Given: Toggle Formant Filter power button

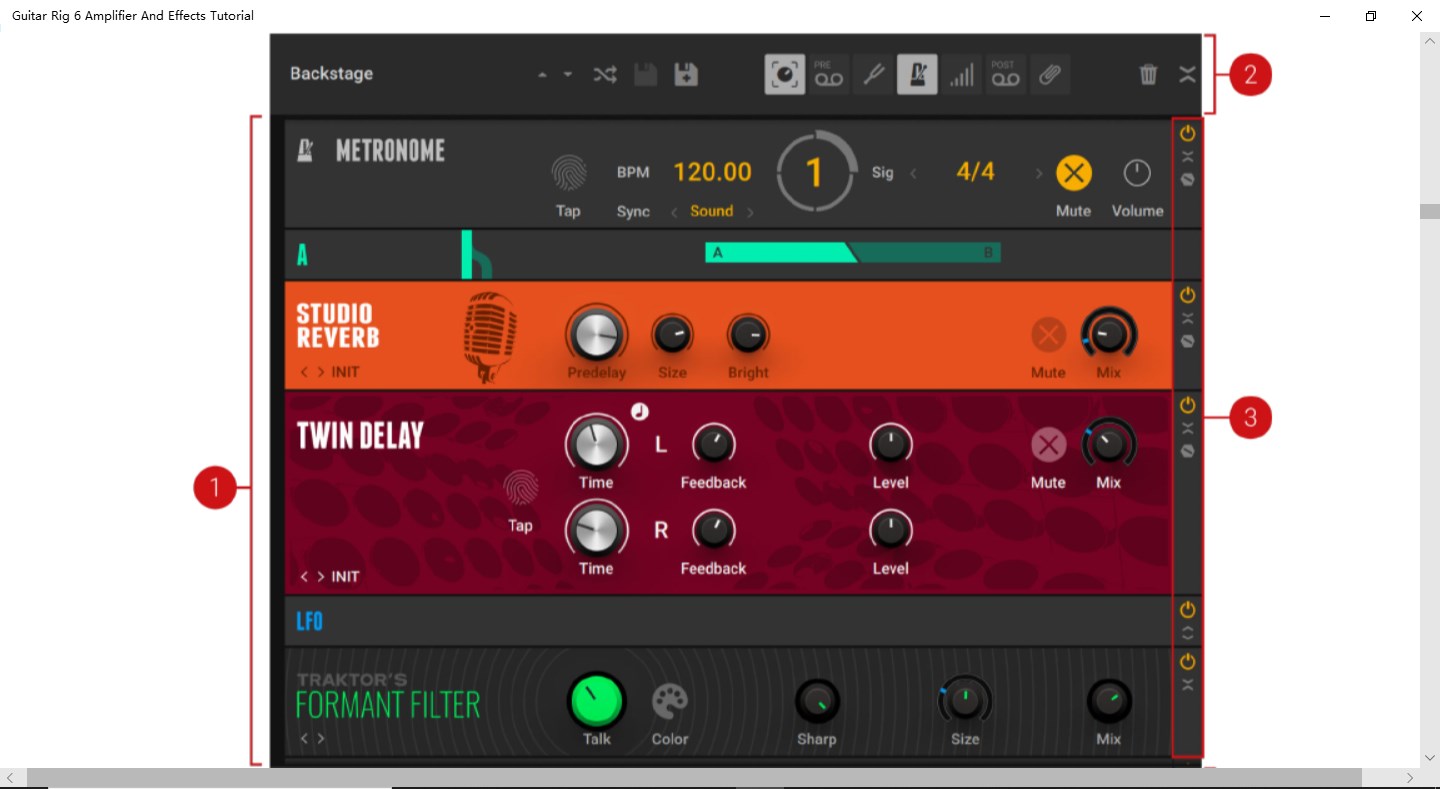Looking at the screenshot, I should click(1187, 662).
